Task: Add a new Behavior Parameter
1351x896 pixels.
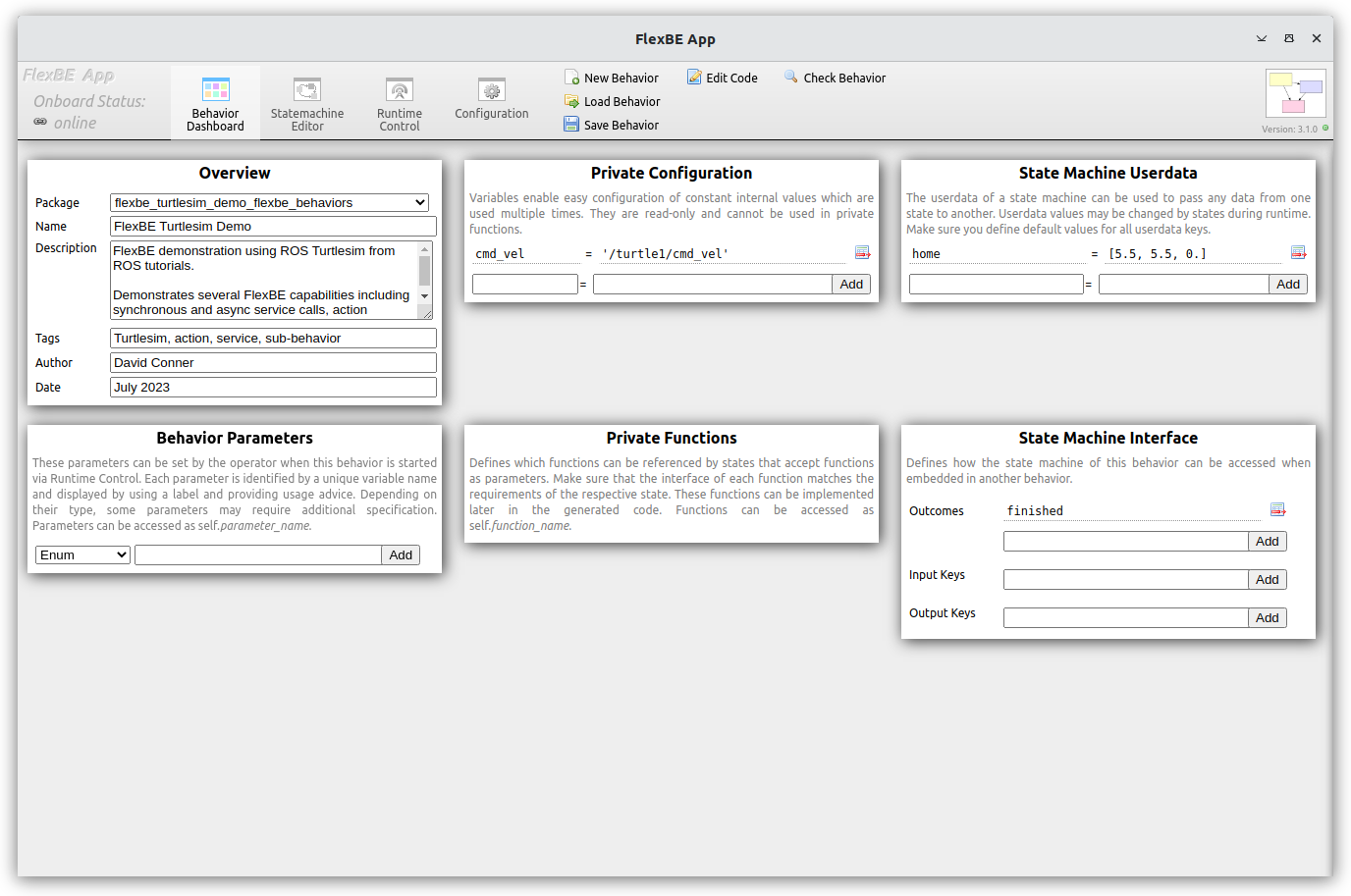Action: 401,554
